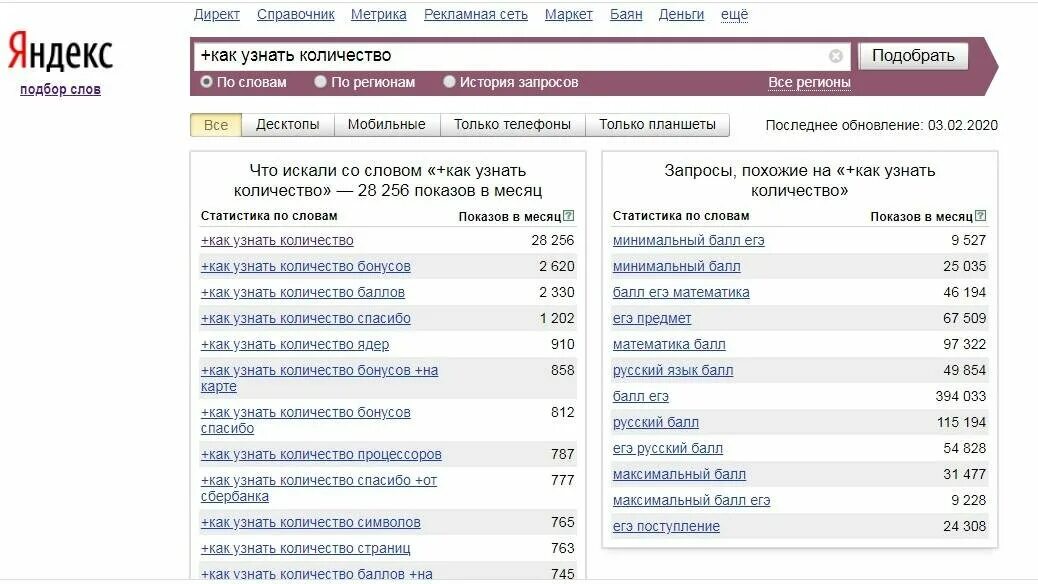Open the 'Директ' link
The height and width of the screenshot is (584, 1038).
216,15
